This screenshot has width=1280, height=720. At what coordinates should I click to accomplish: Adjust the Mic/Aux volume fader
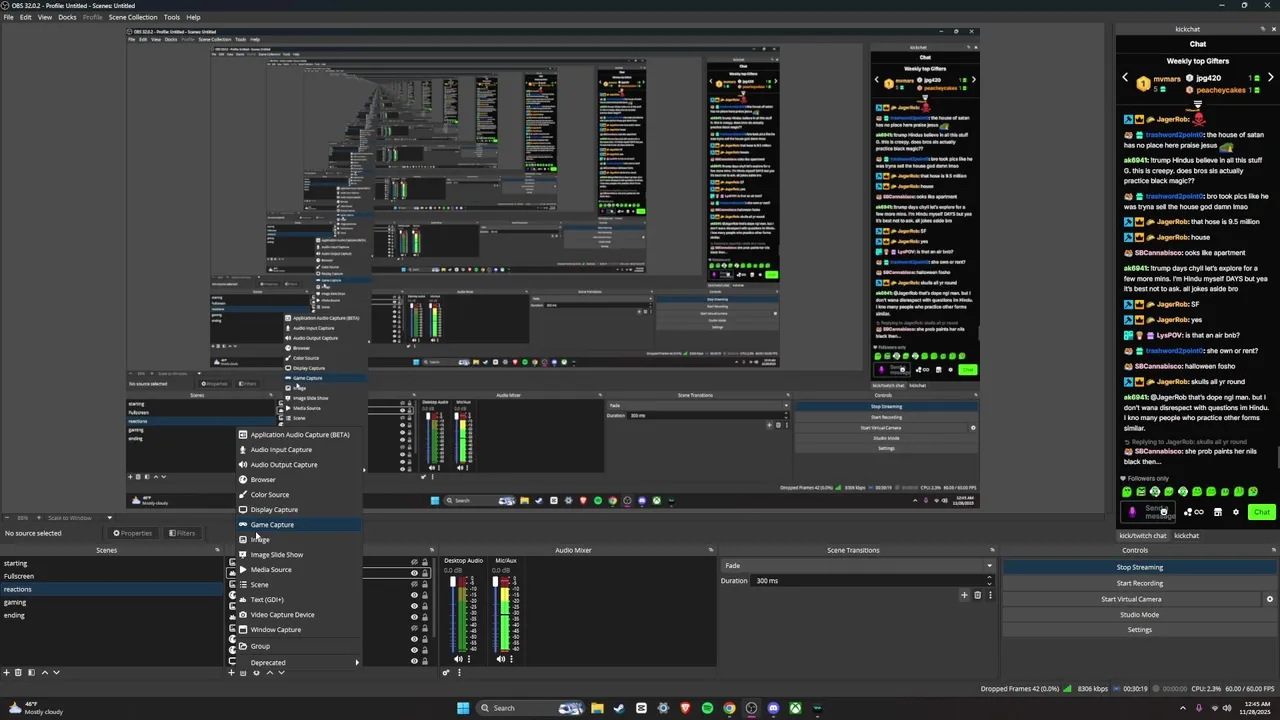click(495, 582)
